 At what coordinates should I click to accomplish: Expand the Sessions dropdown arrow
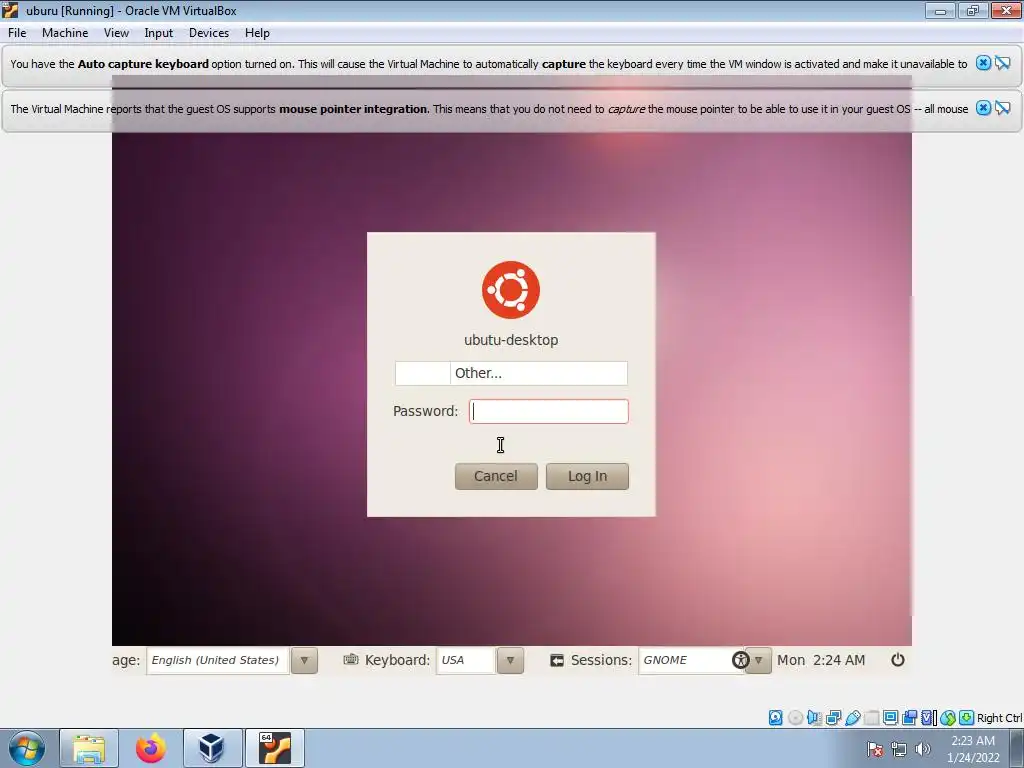(759, 660)
